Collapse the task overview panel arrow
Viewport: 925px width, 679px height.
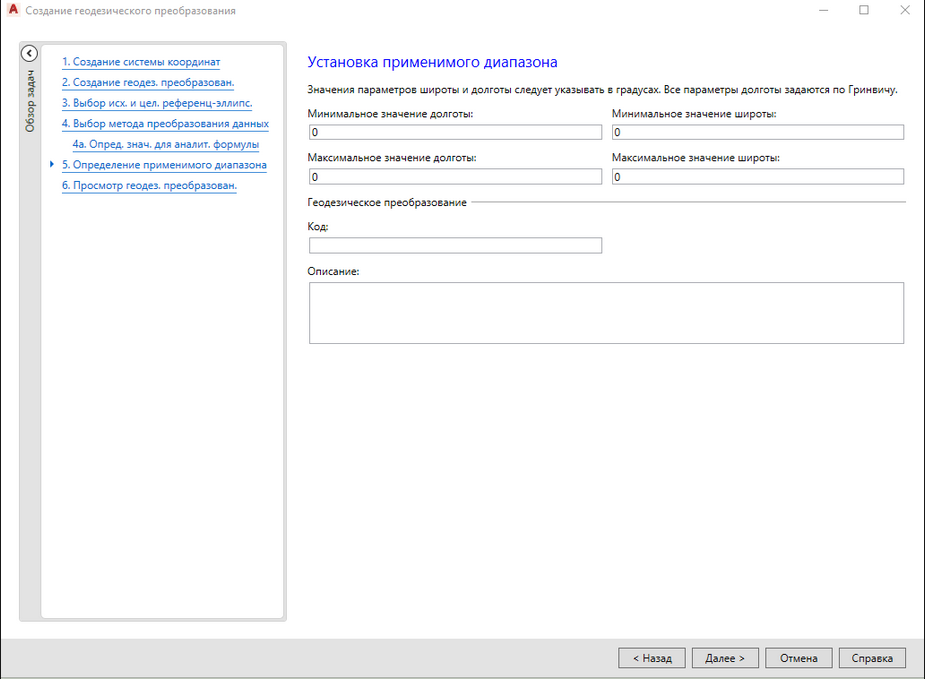point(29,54)
